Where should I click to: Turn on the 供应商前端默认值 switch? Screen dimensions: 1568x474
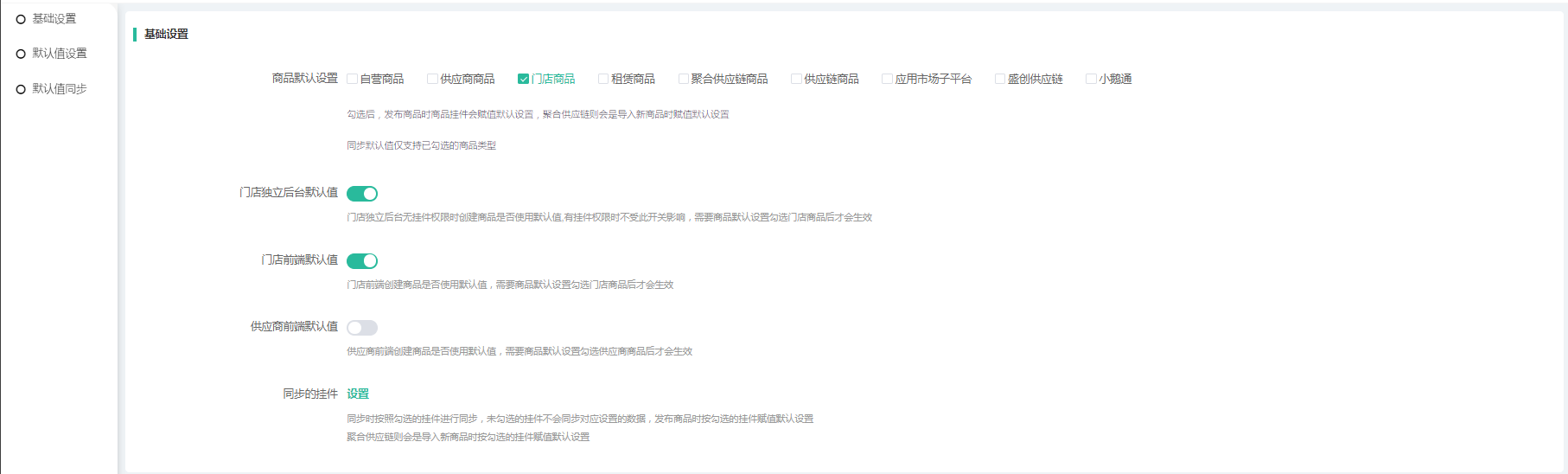point(362,328)
